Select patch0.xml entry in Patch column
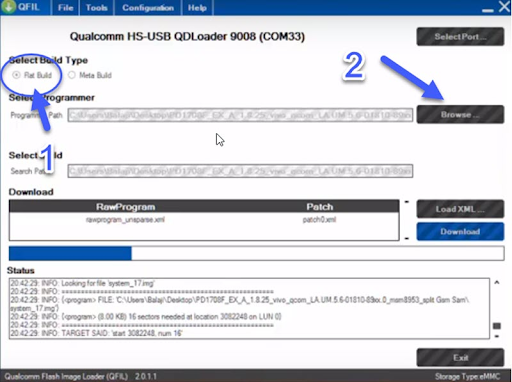Viewport: 512px width, 382px height. click(319, 220)
